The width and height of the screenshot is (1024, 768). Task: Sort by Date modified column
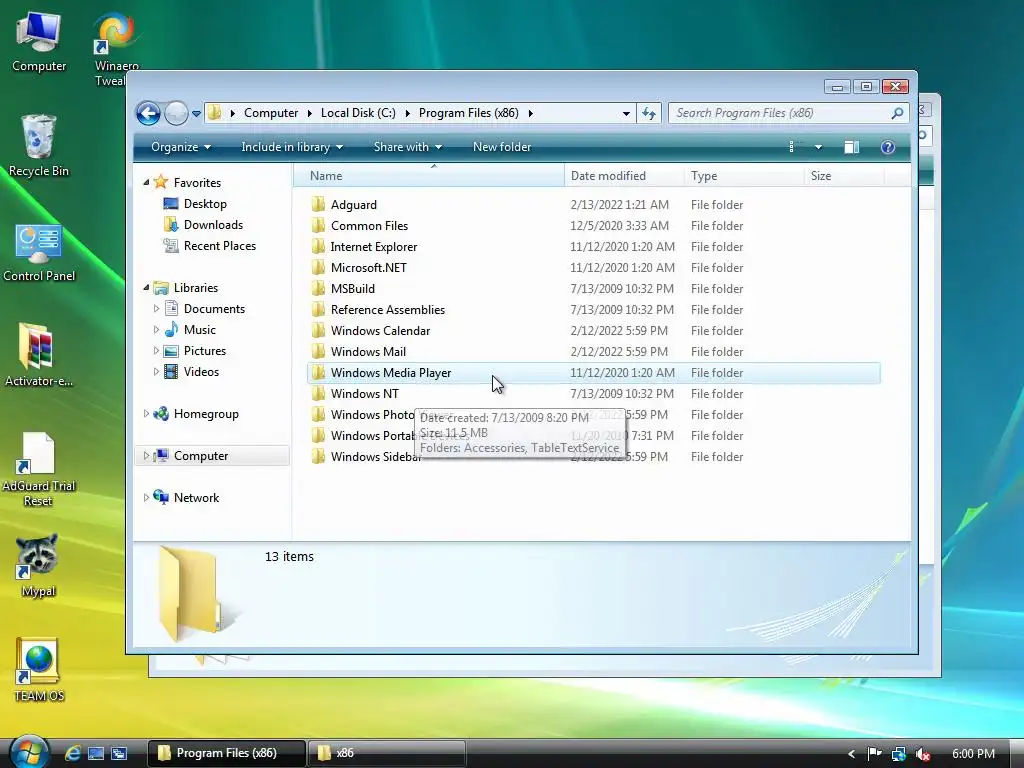point(624,176)
